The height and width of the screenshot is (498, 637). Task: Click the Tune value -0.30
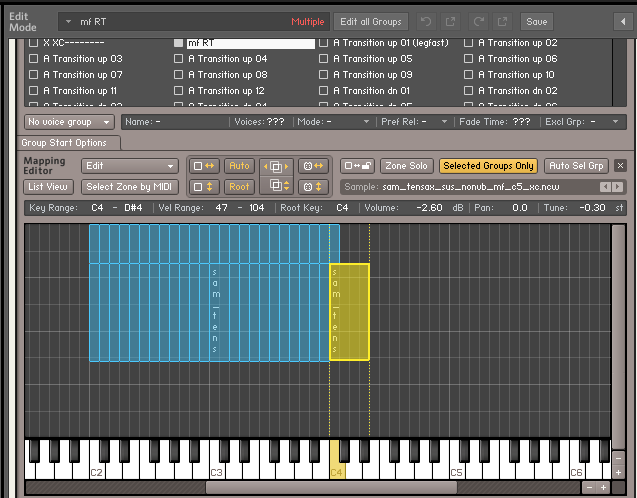point(592,208)
